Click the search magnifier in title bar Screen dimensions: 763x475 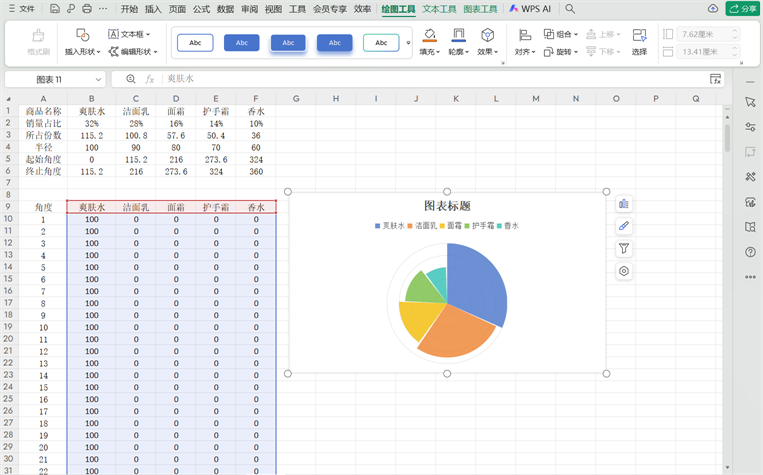(x=570, y=8)
